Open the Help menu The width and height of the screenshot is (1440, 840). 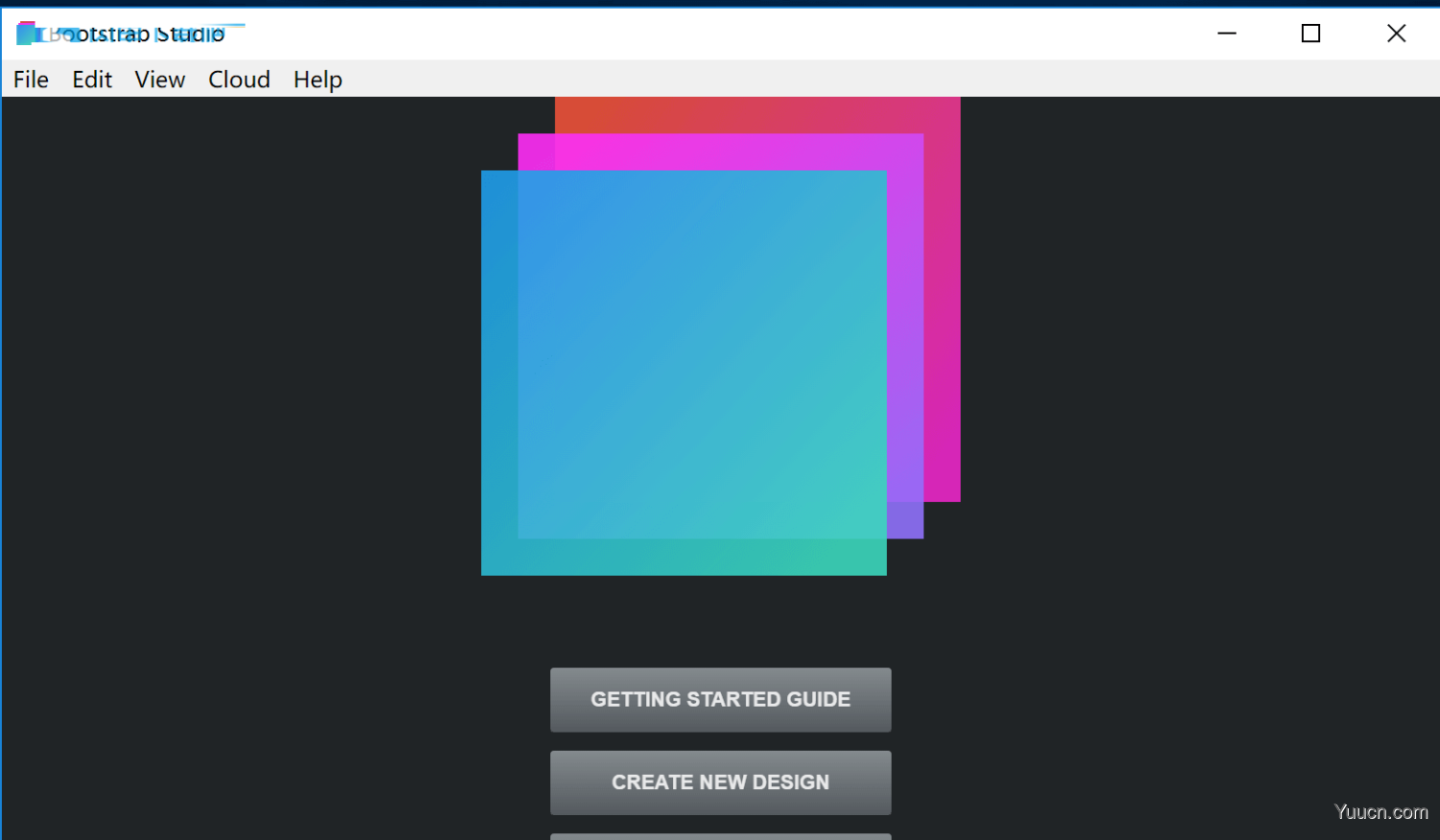coord(317,79)
